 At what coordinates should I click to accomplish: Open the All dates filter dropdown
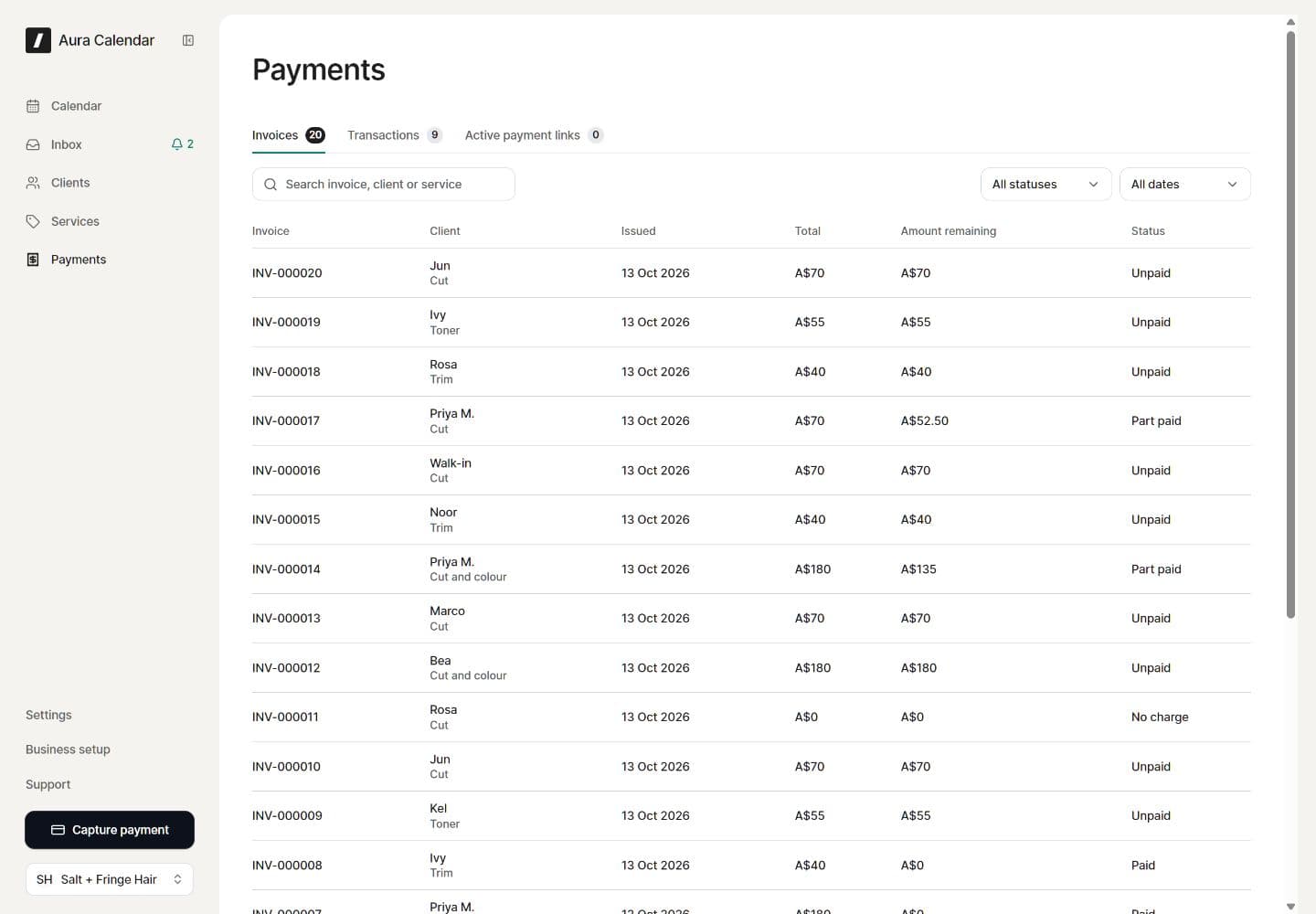coord(1184,185)
